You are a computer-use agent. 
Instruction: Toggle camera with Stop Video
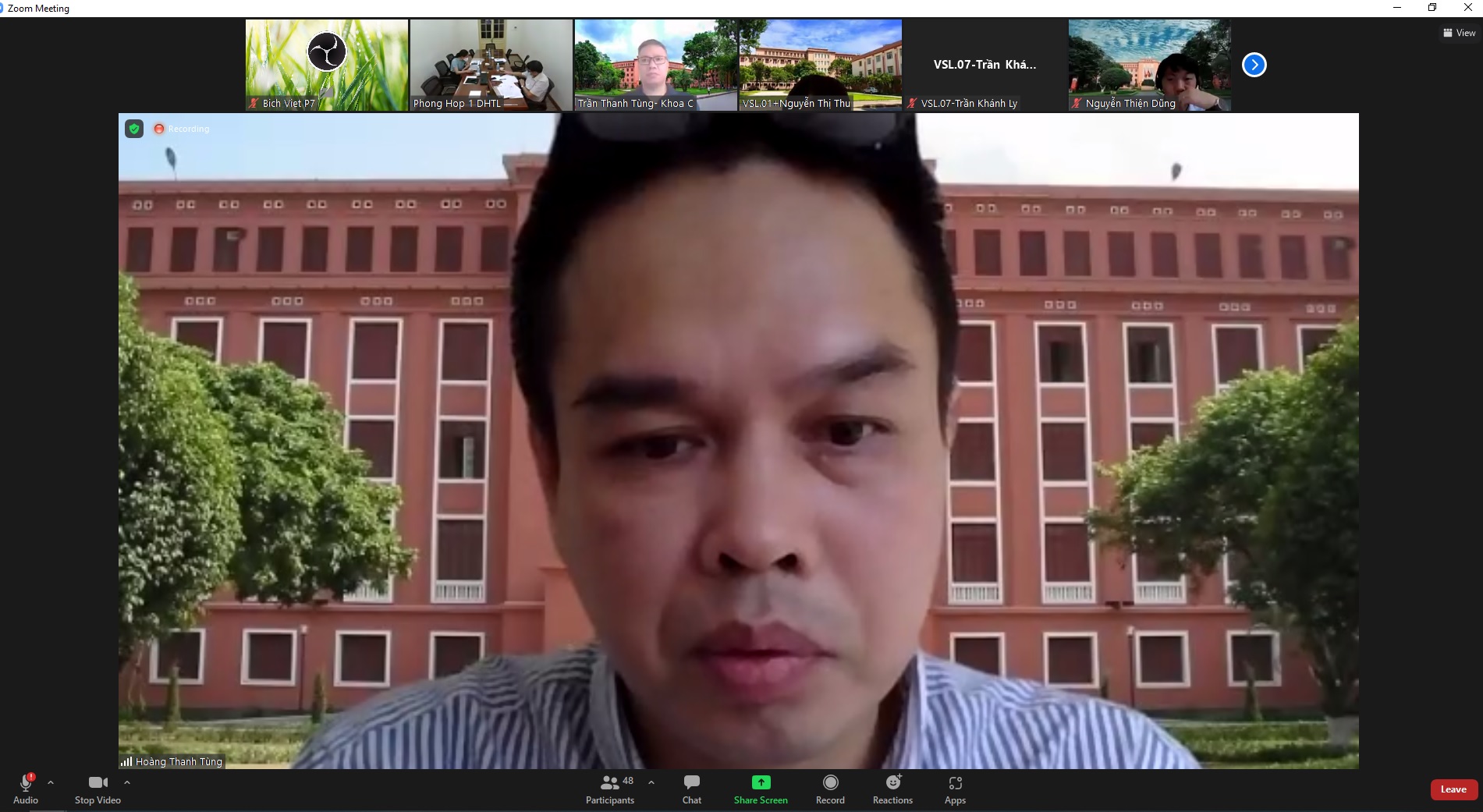pos(98,789)
